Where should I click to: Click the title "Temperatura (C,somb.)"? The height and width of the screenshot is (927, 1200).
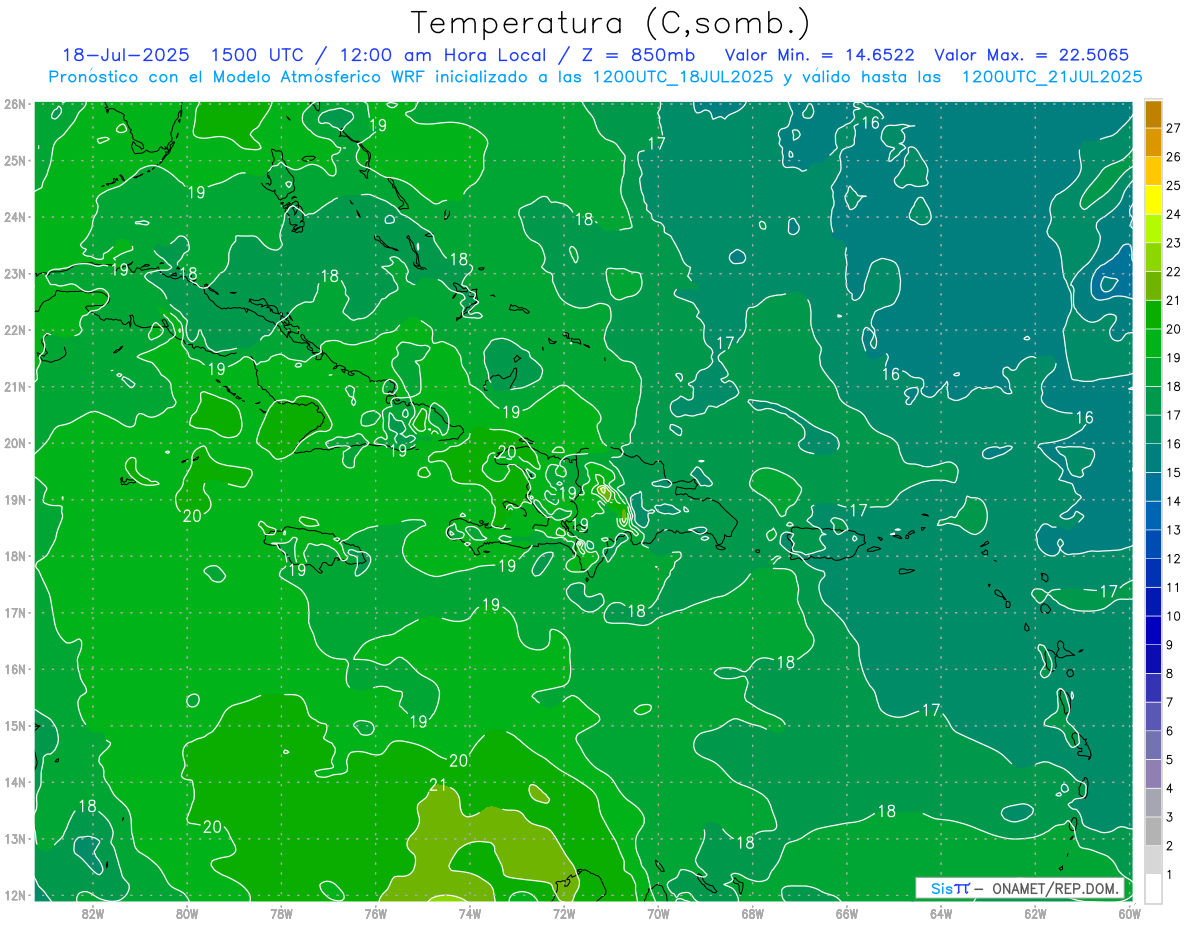click(610, 23)
